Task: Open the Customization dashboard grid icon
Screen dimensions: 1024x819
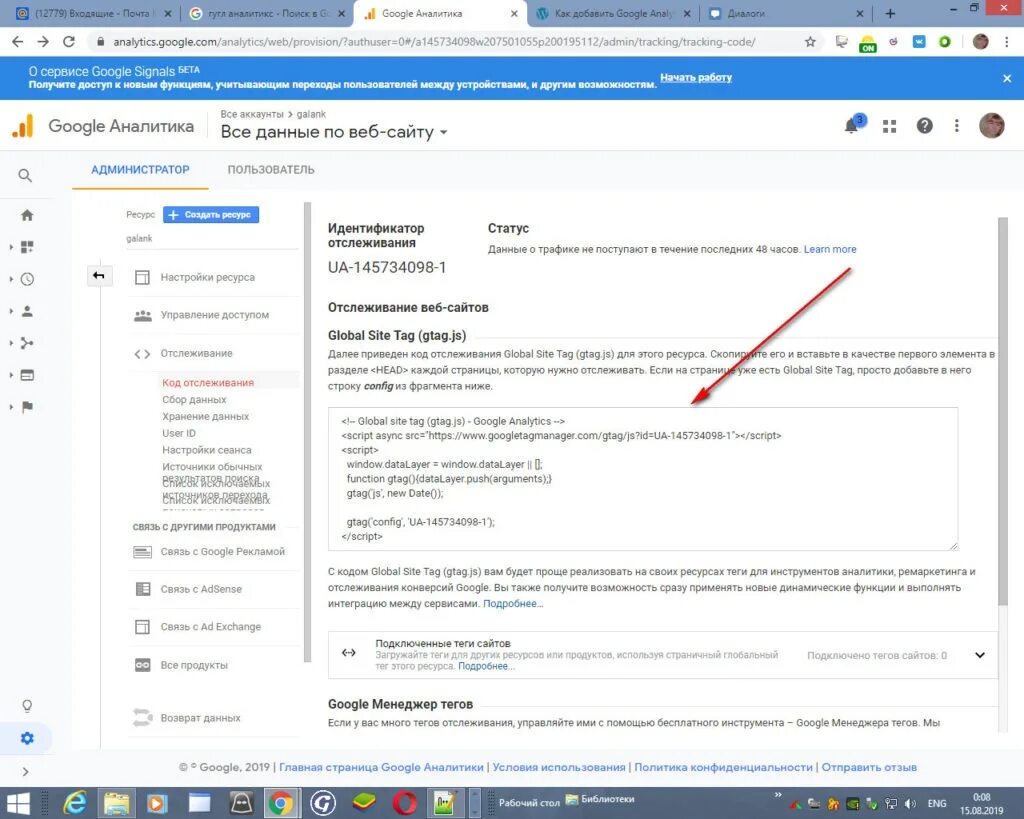Action: [27, 247]
